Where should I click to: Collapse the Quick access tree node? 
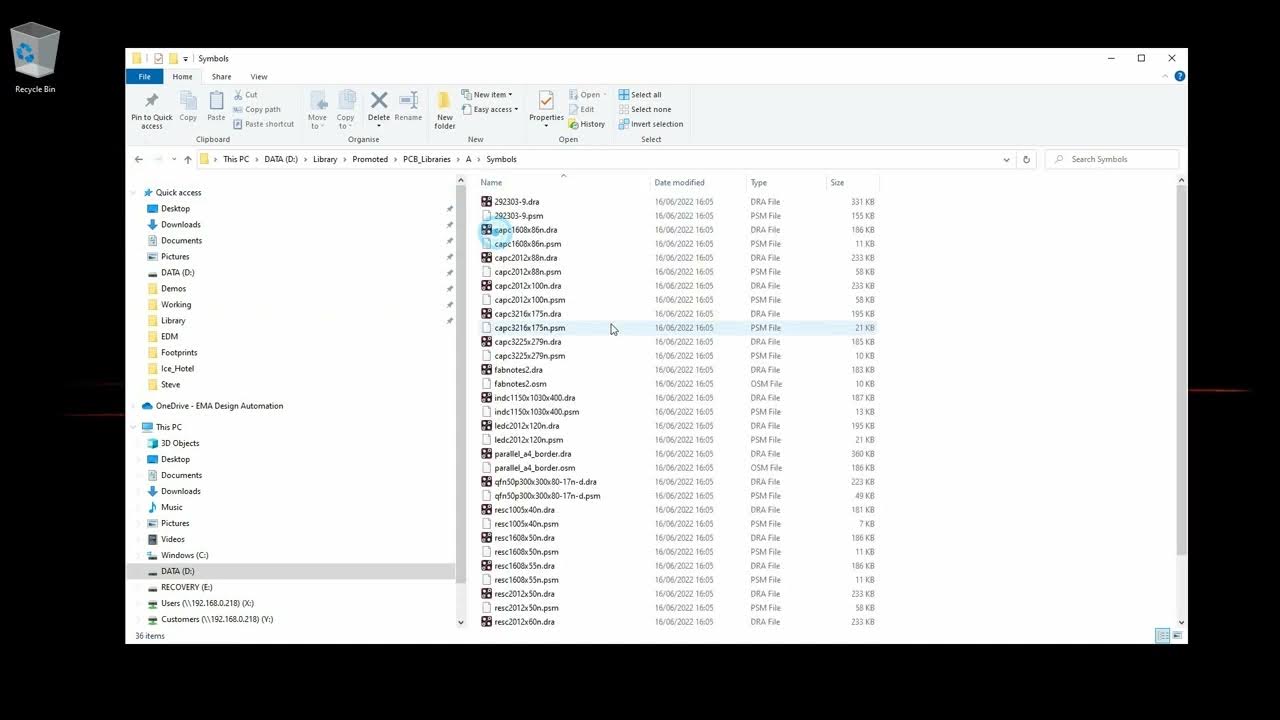click(135, 193)
